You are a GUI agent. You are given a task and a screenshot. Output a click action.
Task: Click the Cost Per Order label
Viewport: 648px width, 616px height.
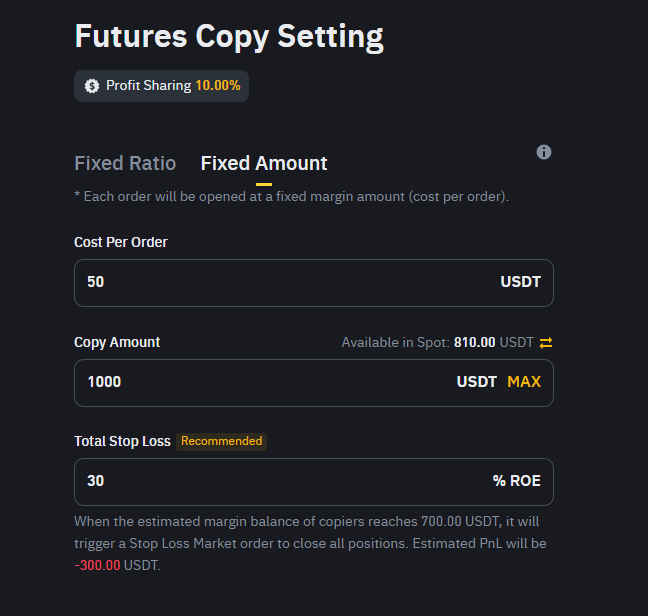pyautogui.click(x=121, y=242)
